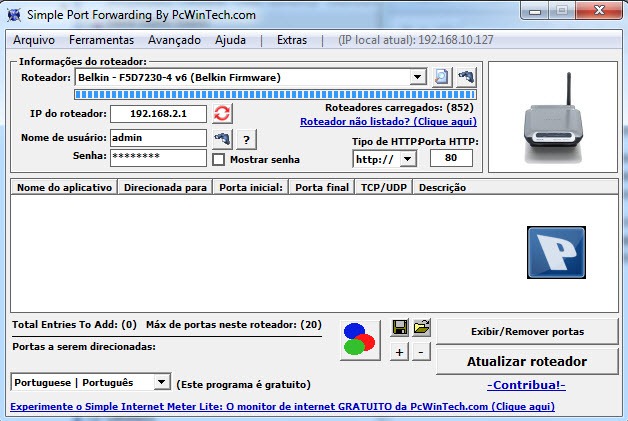Click the question mark help button
The height and width of the screenshot is (421, 628).
[x=246, y=139]
